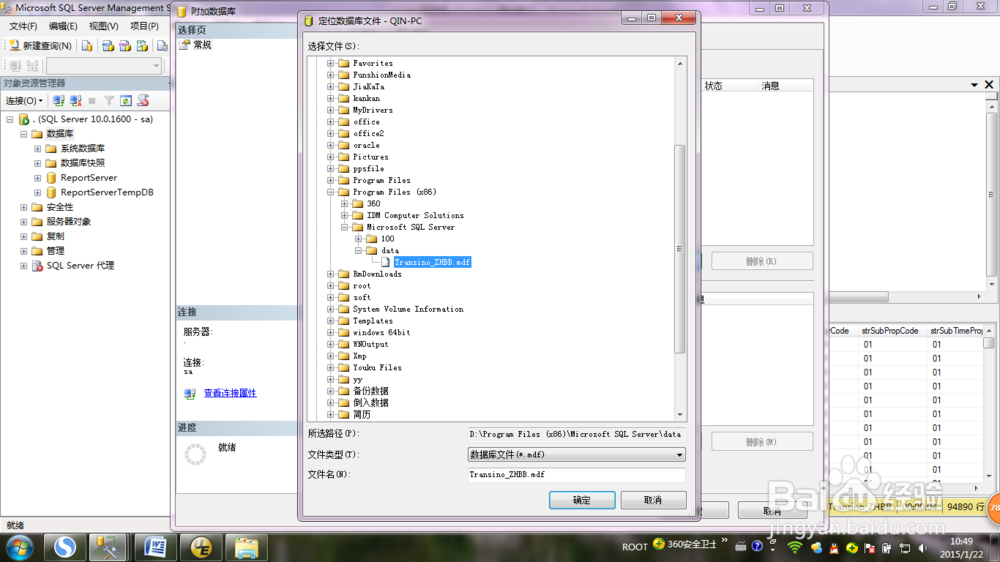Viewport: 1000px width, 562px height.
Task: Click the refresh icon in Object Explorer toolbar
Action: (x=126, y=101)
